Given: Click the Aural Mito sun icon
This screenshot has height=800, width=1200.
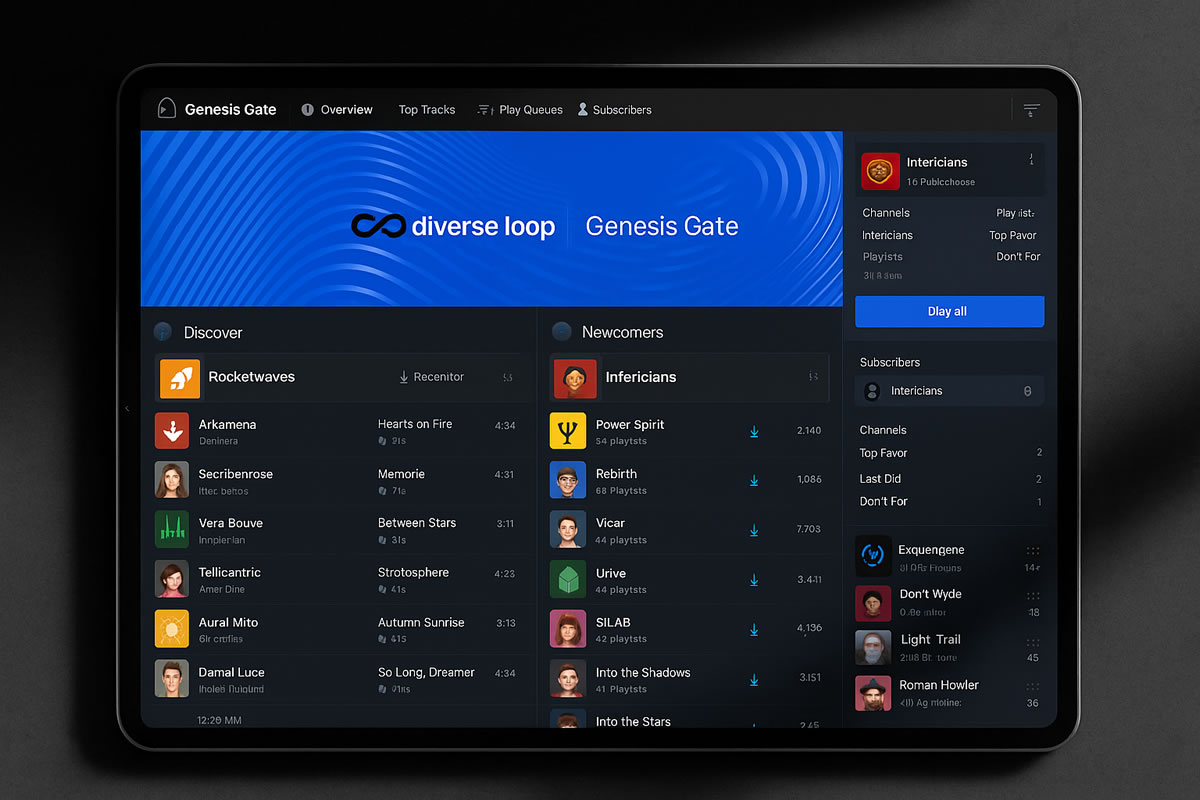Looking at the screenshot, I should click(x=172, y=629).
